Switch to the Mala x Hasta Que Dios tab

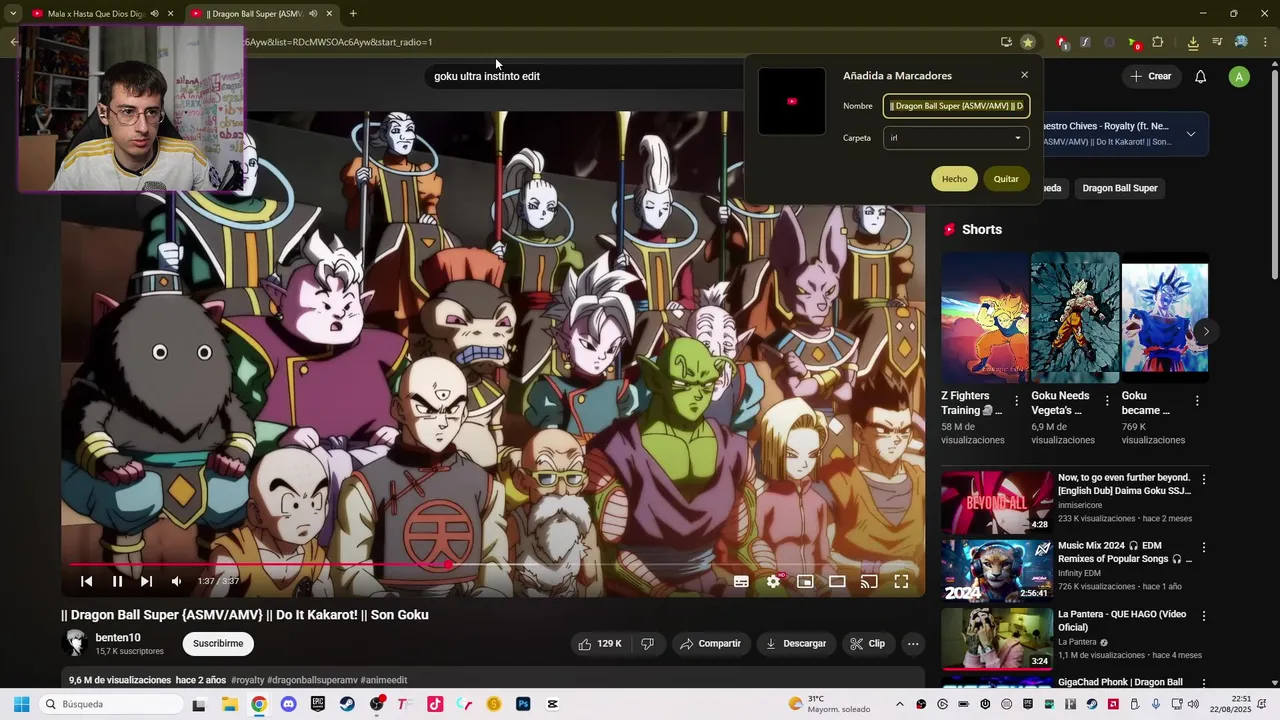click(95, 14)
